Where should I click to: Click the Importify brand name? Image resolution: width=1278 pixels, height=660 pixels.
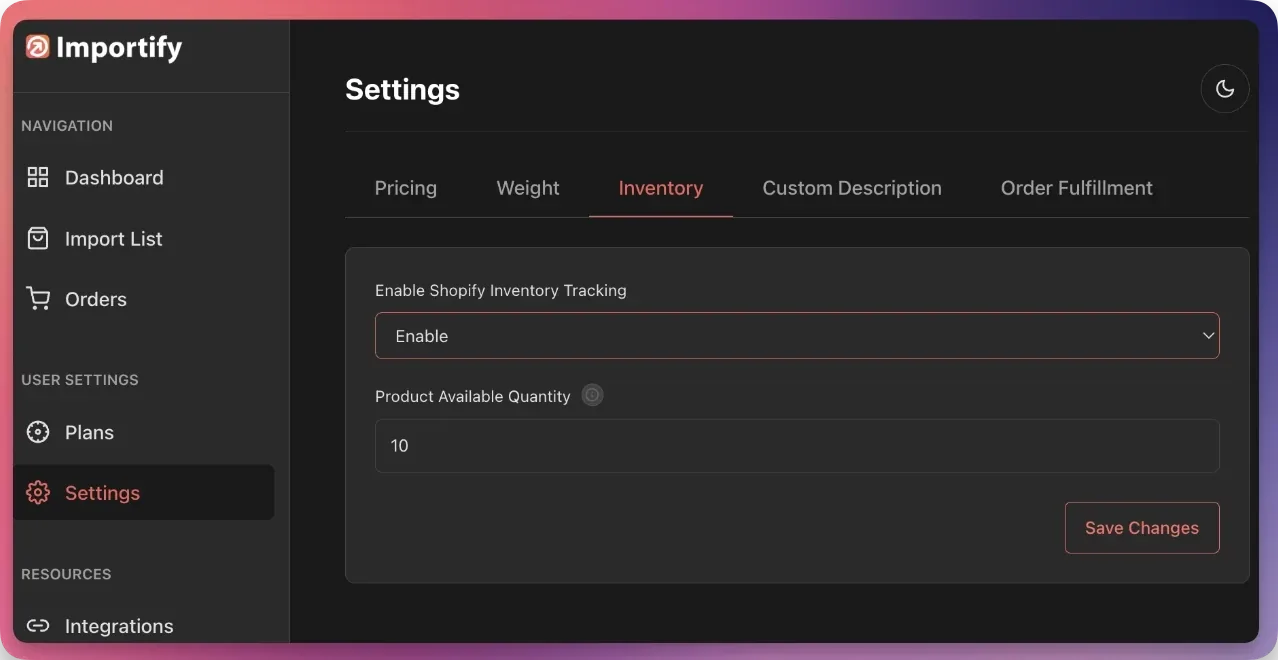(x=119, y=47)
